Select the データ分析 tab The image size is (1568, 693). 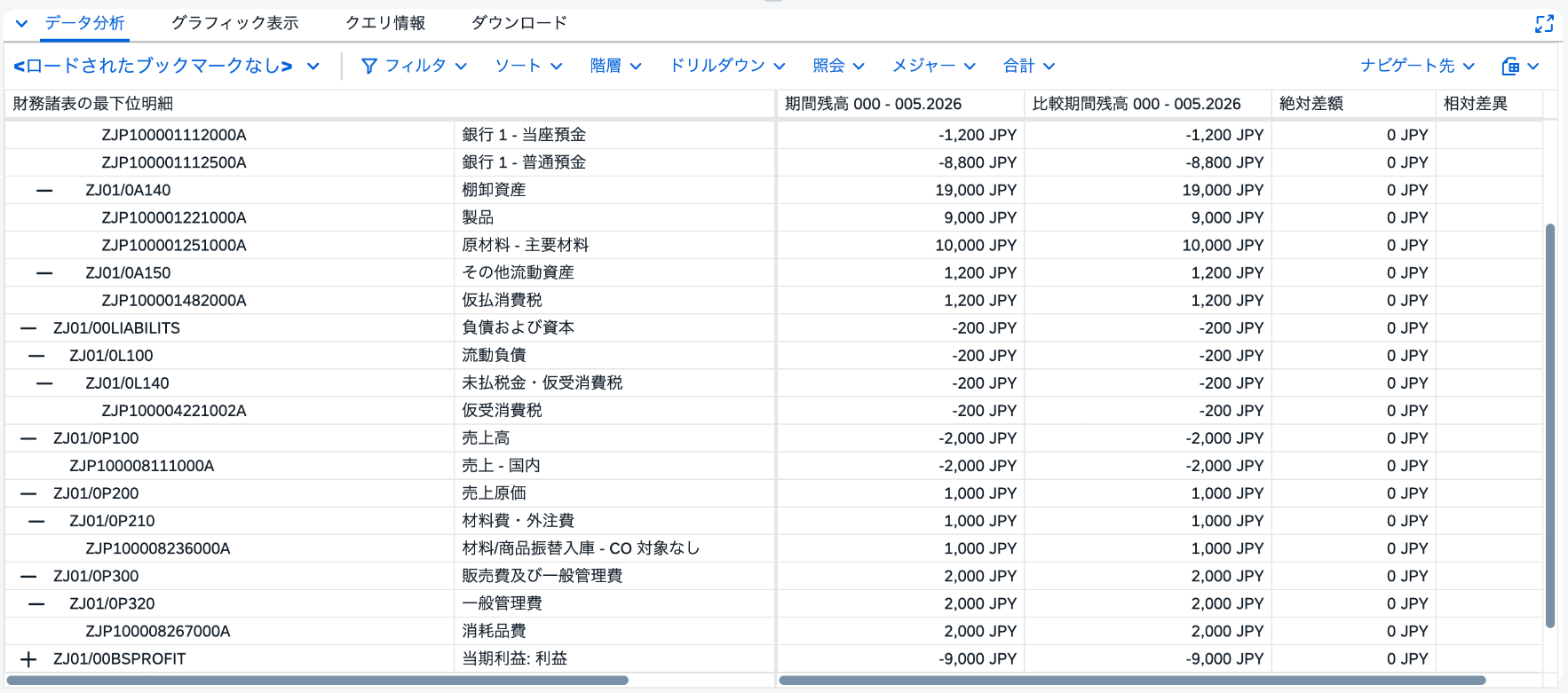[85, 23]
